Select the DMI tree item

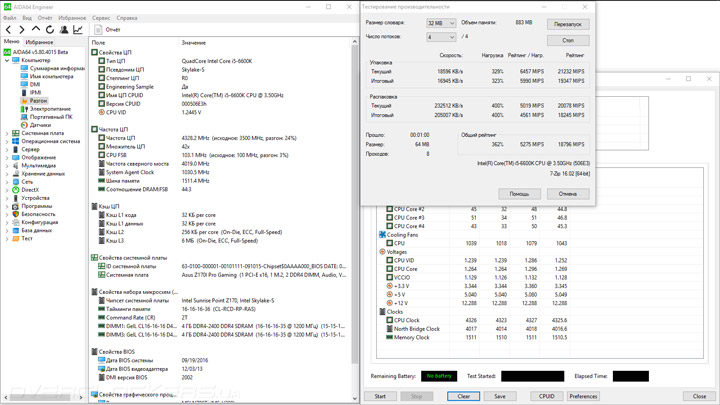coord(34,84)
